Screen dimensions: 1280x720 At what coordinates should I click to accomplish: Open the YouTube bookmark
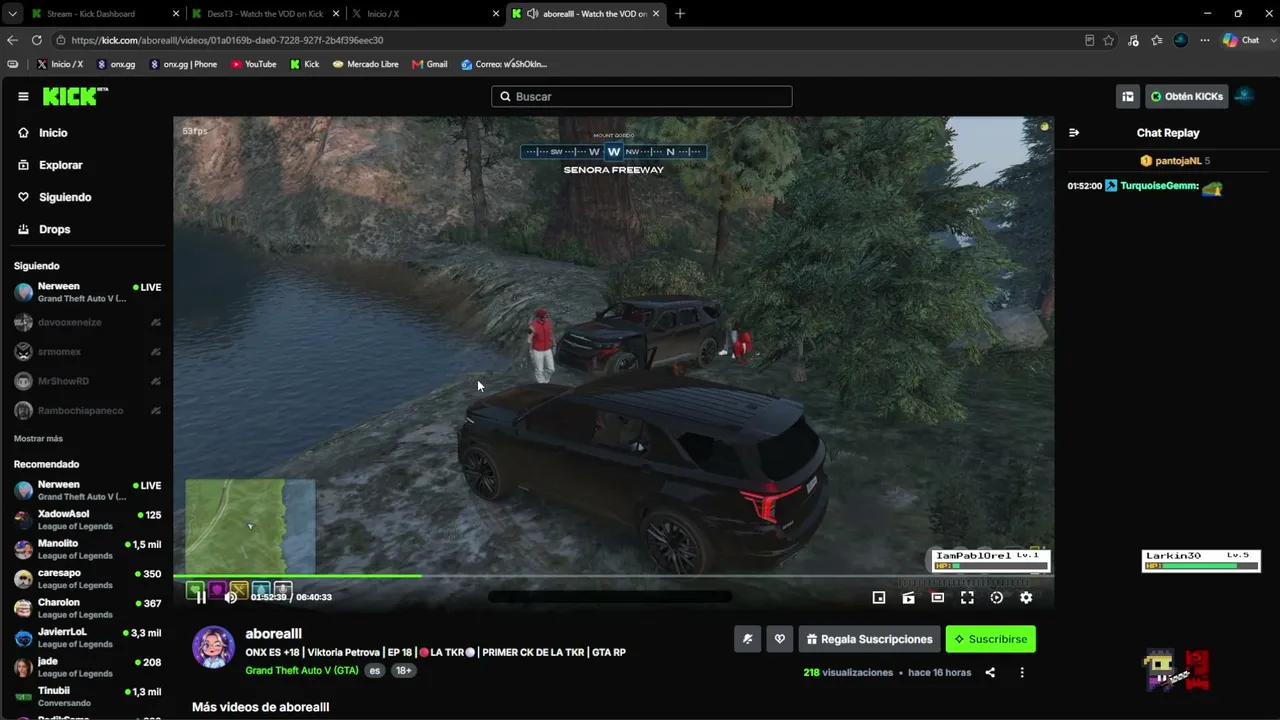(x=254, y=64)
